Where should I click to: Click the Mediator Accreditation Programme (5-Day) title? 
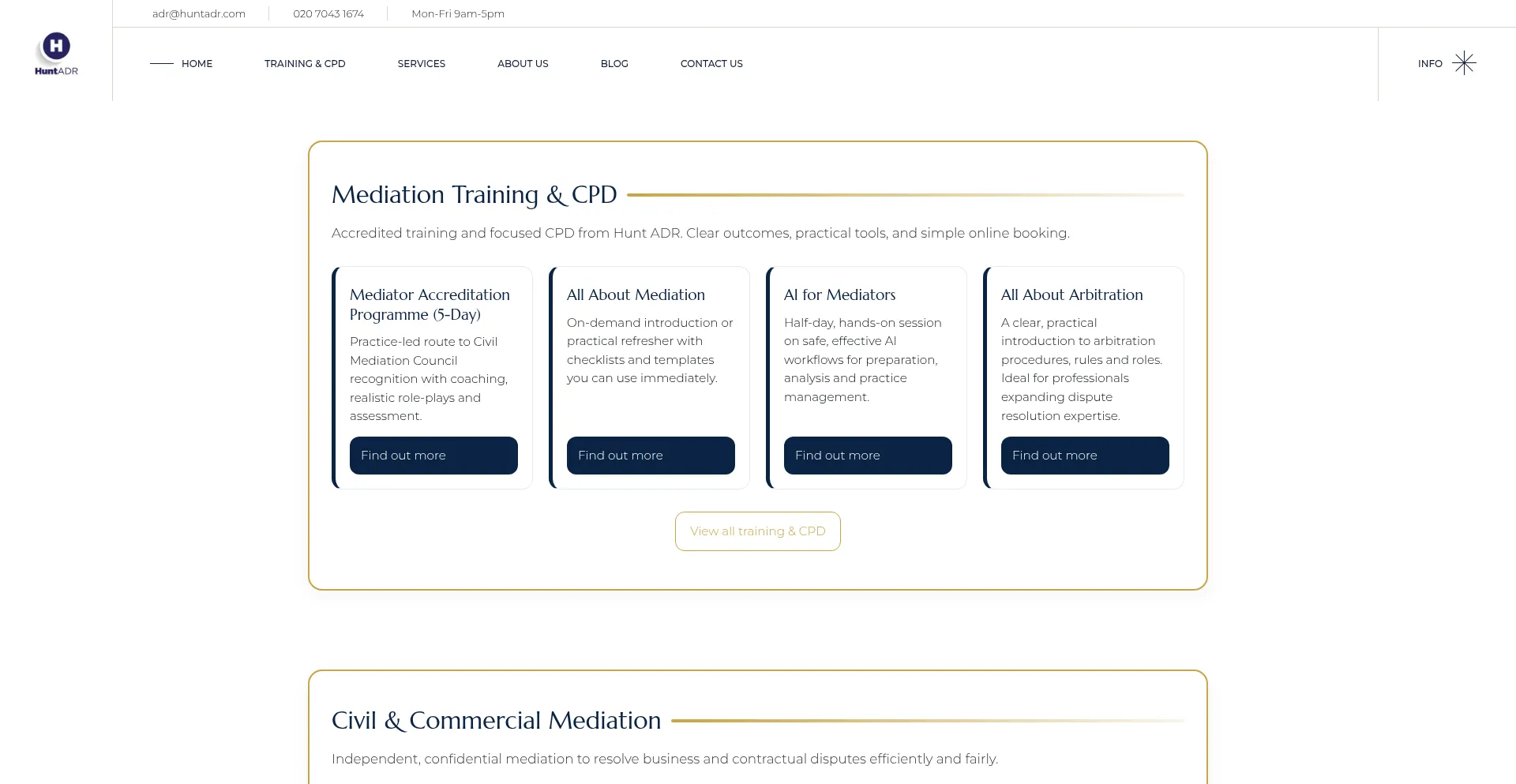pyautogui.click(x=430, y=304)
